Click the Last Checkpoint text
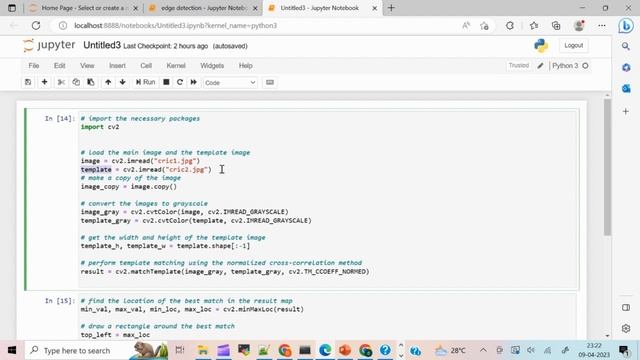 coord(165,46)
